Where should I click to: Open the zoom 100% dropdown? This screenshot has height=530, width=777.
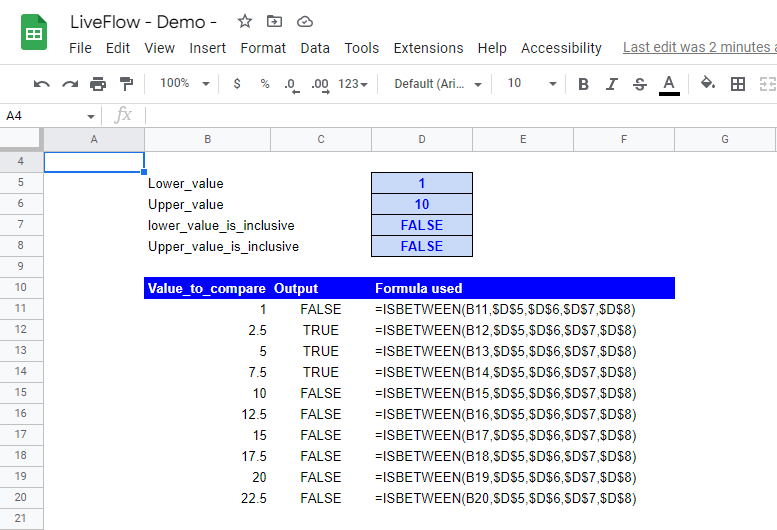click(184, 83)
